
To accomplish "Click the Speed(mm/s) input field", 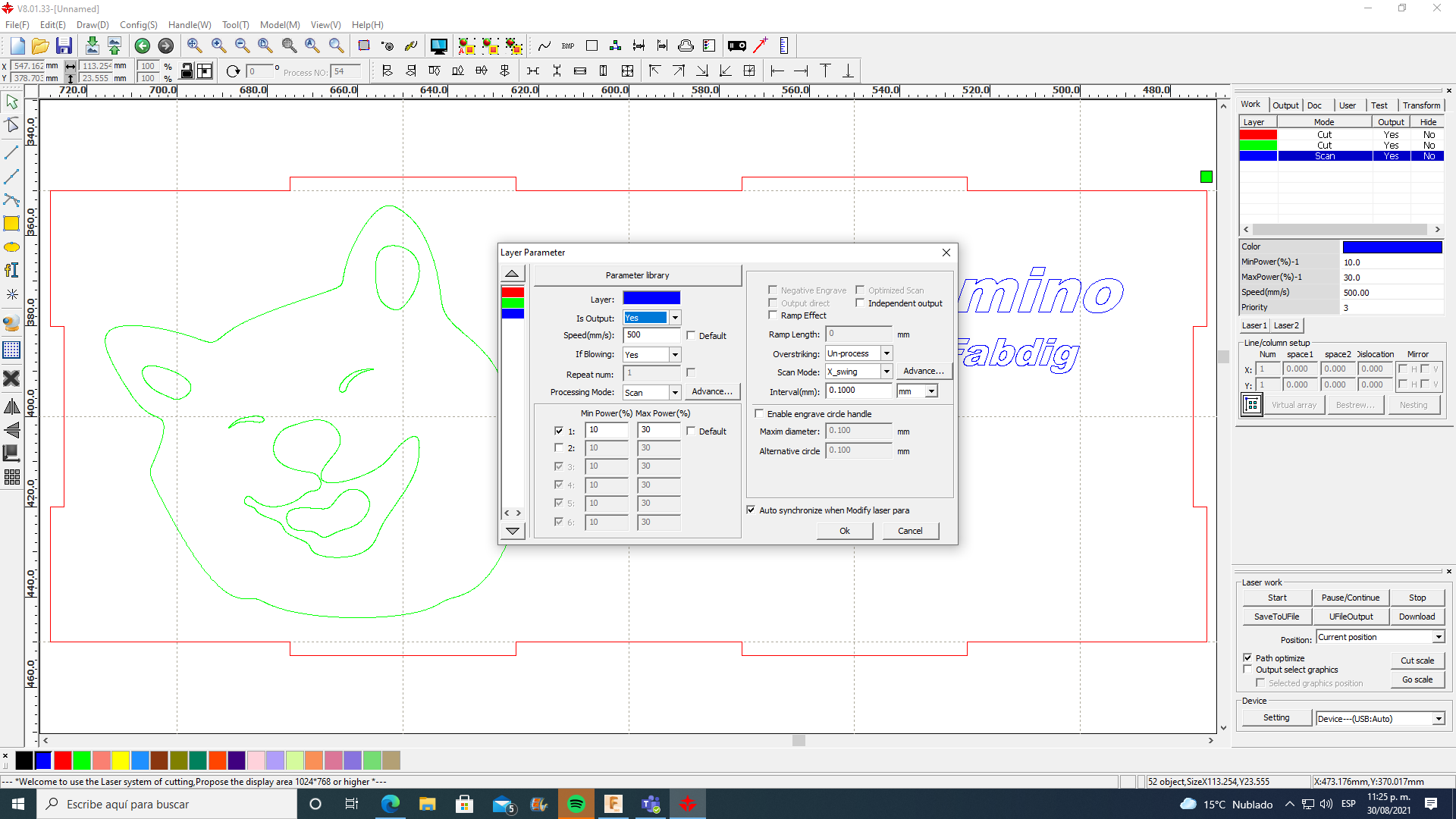I will [651, 335].
